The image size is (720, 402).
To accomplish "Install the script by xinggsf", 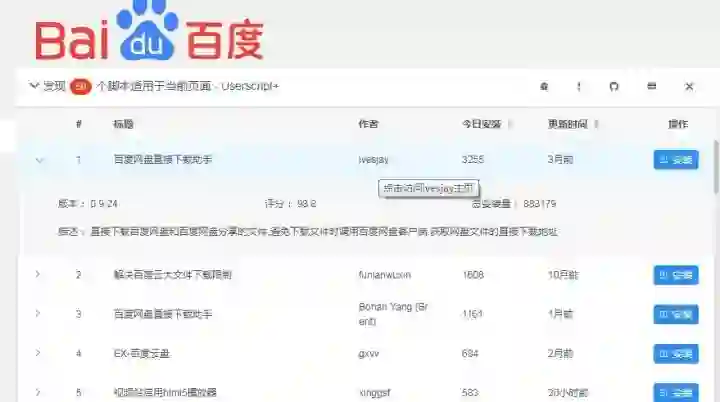I will (676, 393).
